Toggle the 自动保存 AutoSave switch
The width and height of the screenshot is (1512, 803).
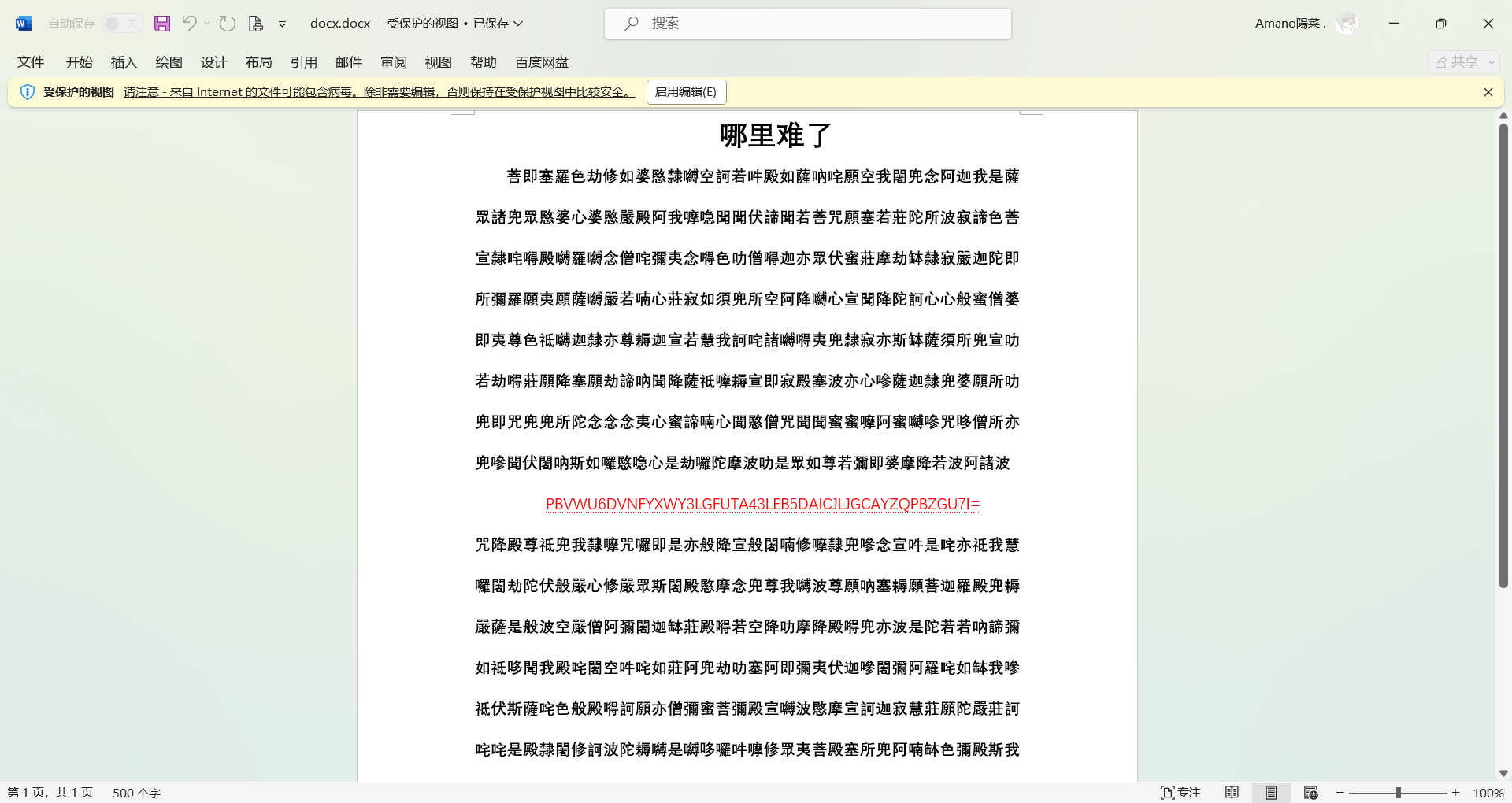coord(122,23)
